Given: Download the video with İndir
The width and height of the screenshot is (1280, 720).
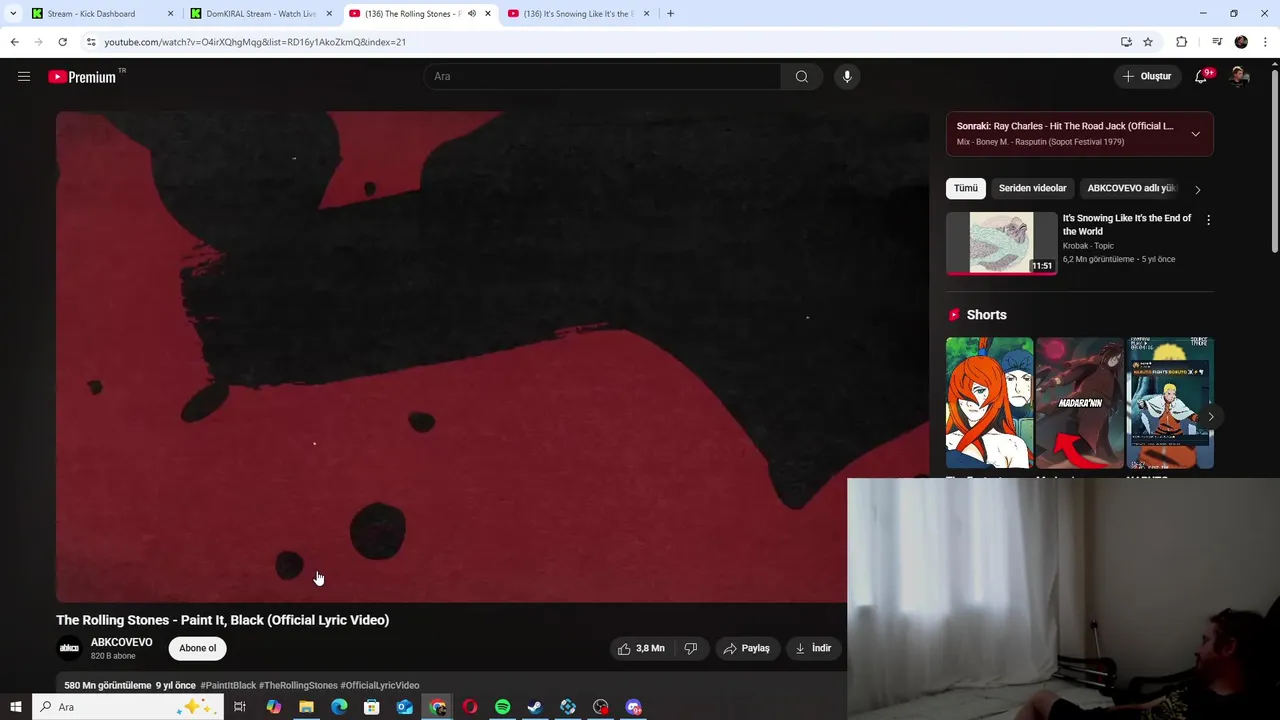Looking at the screenshot, I should coord(813,648).
